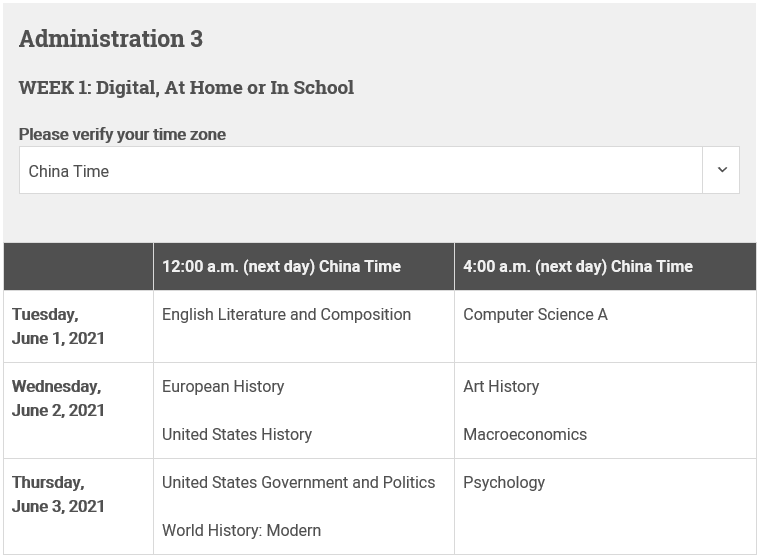
Task: Click the empty top-left table header cell
Action: click(x=79, y=266)
